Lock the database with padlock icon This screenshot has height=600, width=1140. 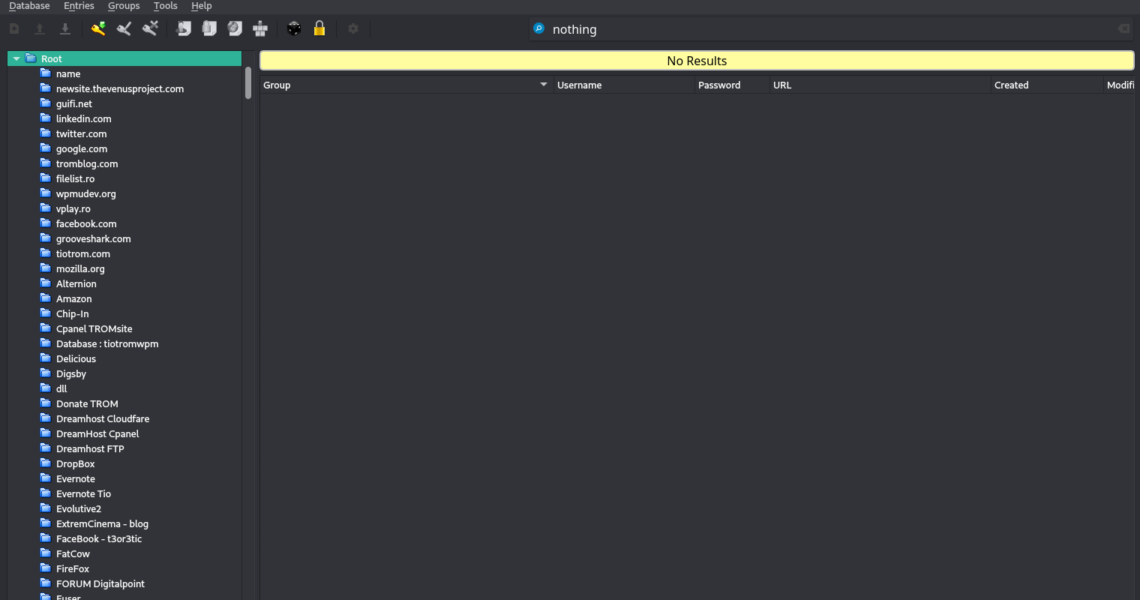[x=319, y=29]
